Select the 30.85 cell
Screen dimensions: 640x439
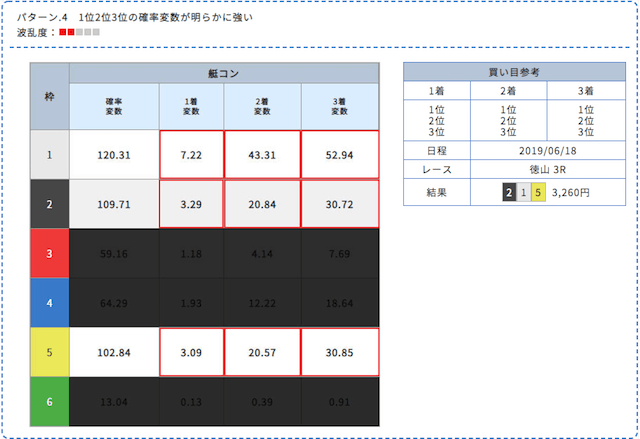pos(340,353)
